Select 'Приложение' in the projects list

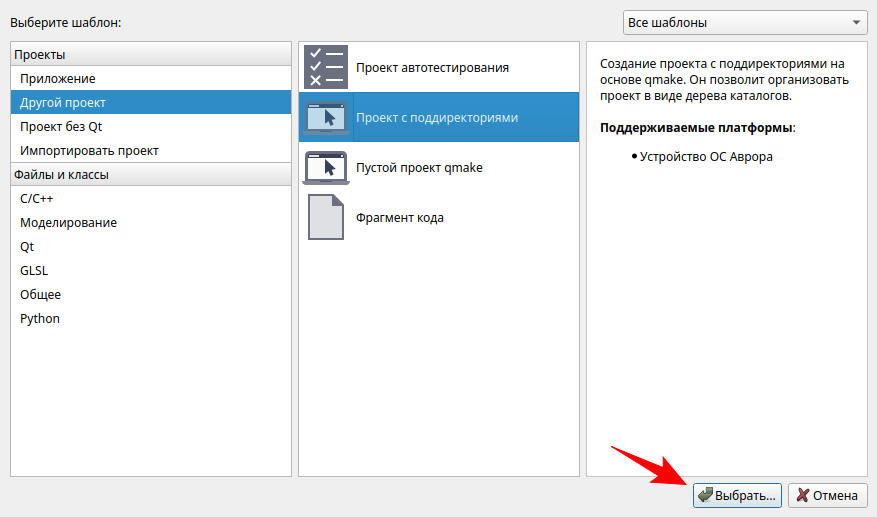click(x=58, y=78)
